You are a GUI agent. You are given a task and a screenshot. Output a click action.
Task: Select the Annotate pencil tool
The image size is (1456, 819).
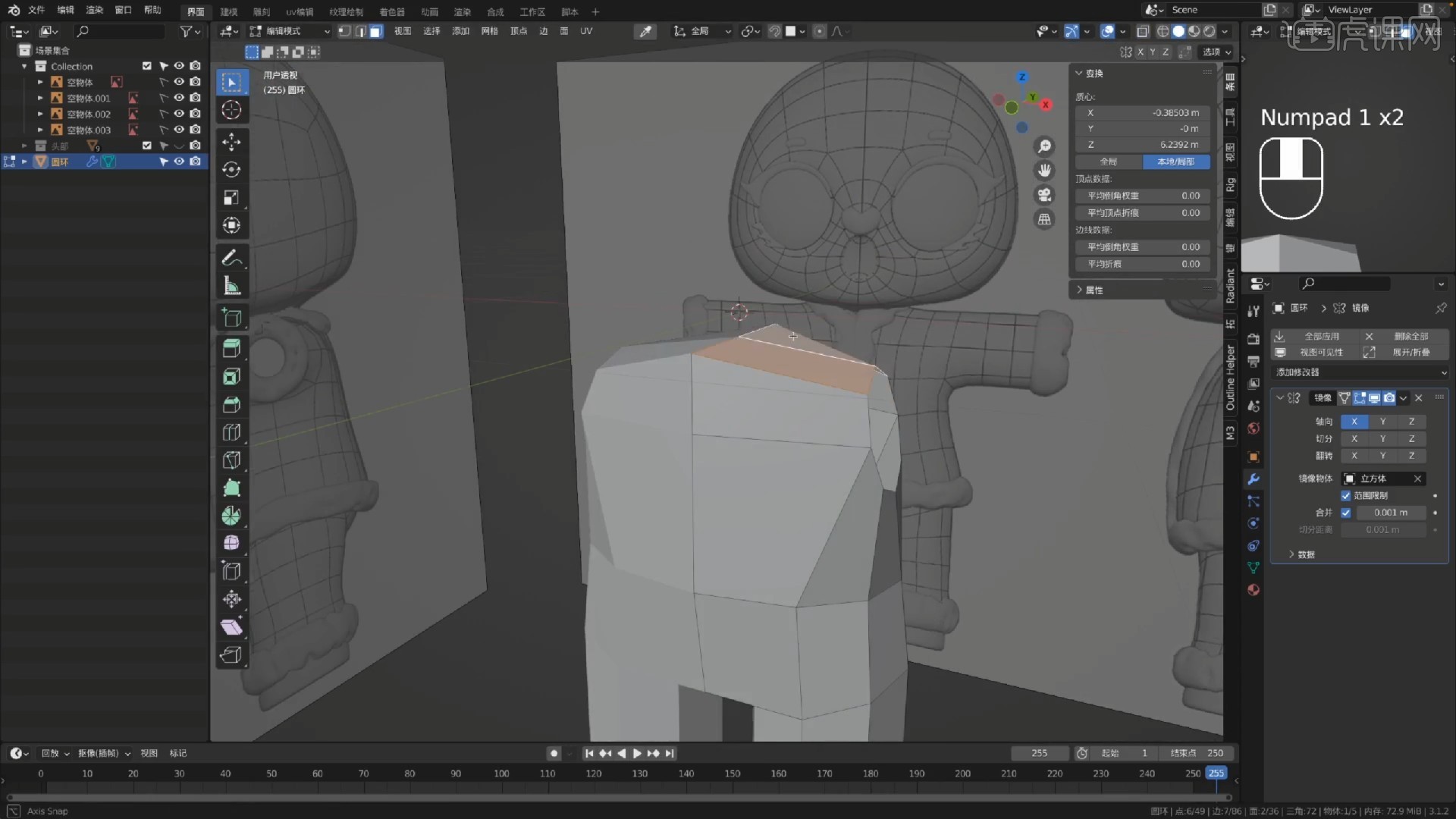(232, 258)
